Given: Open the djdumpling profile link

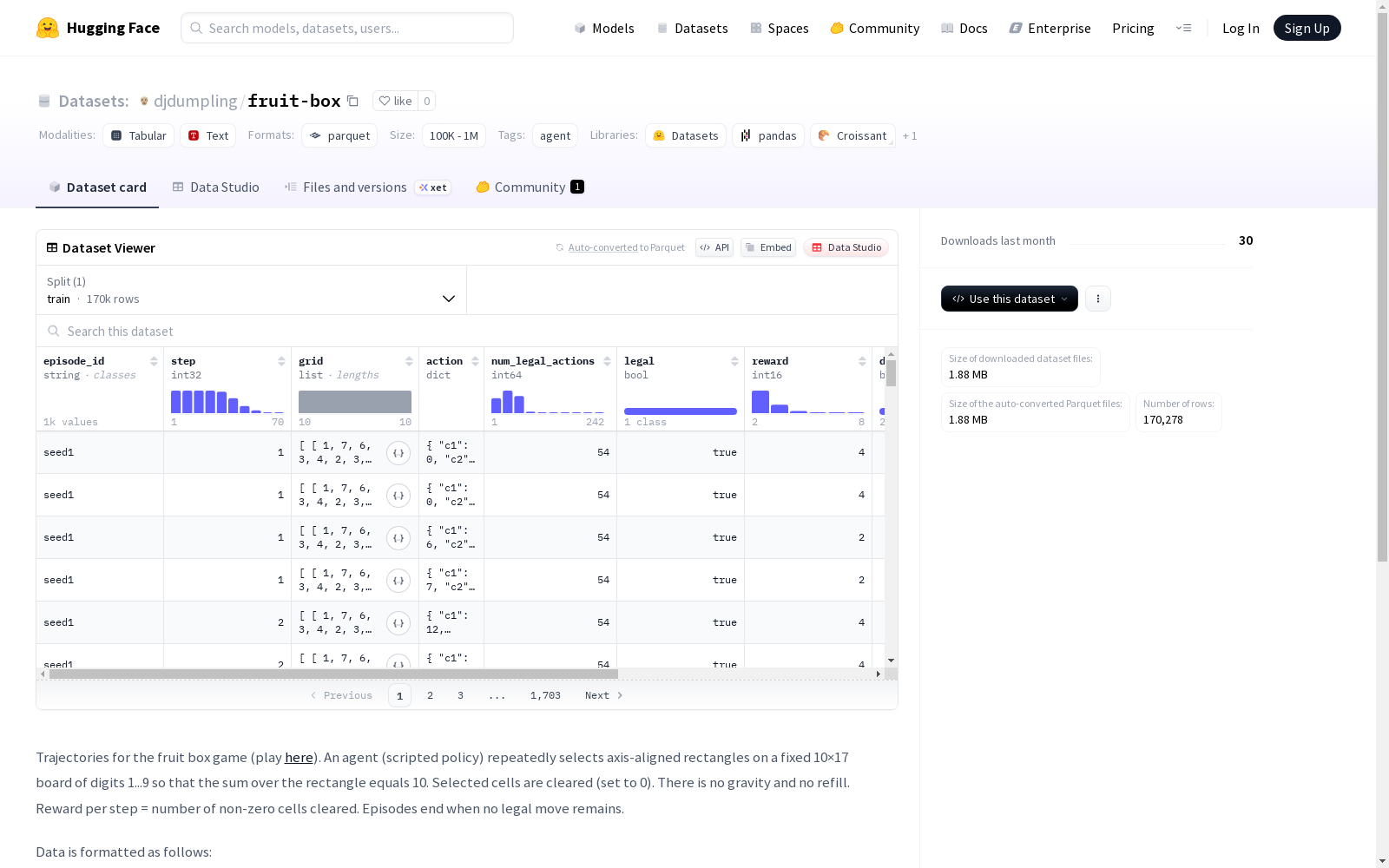Looking at the screenshot, I should 195,101.
